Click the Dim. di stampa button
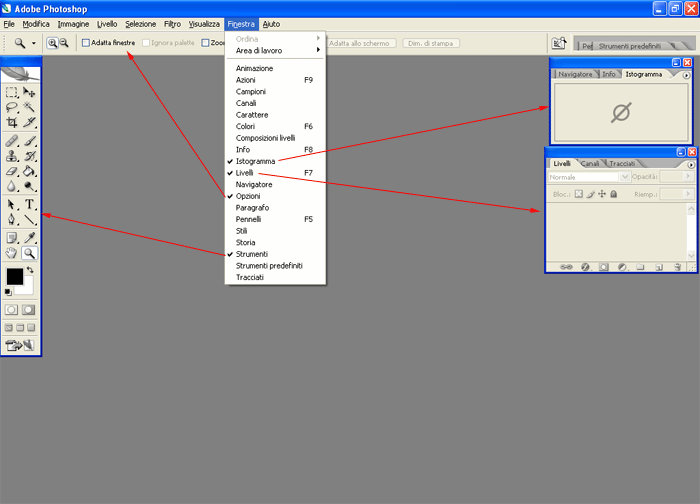 (431, 43)
